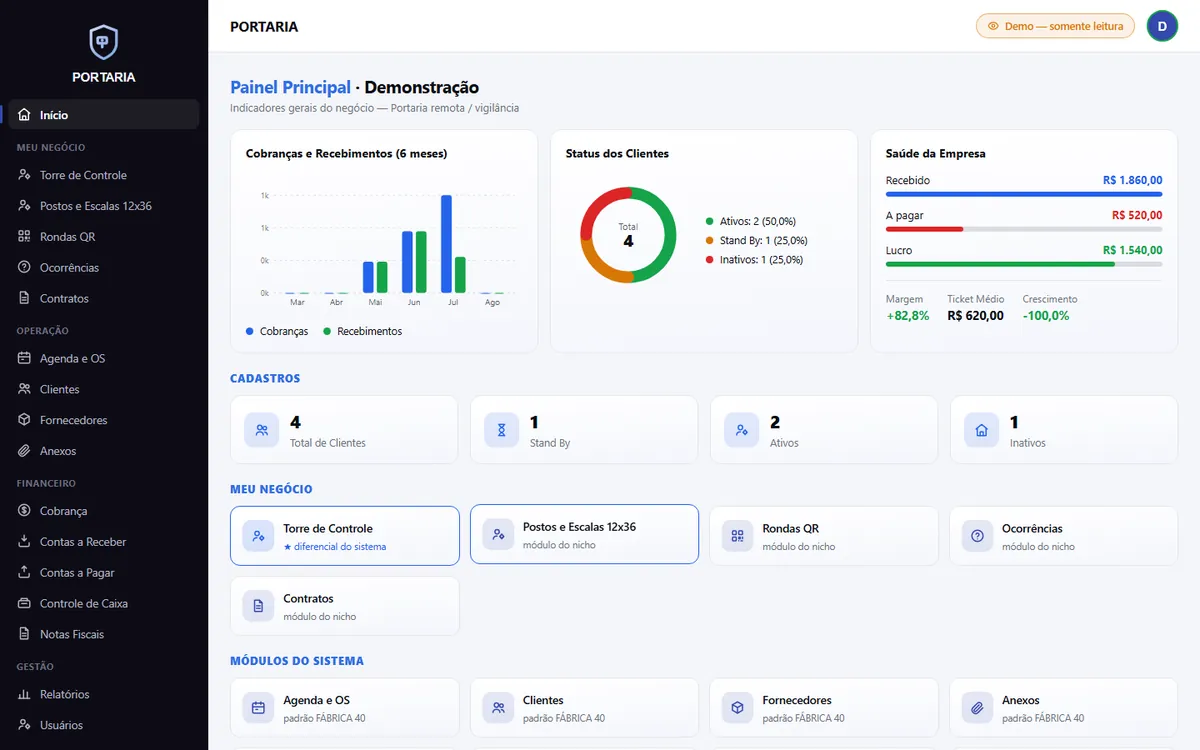Click the Painel Principal heading
This screenshot has width=1200, height=750.
[290, 88]
